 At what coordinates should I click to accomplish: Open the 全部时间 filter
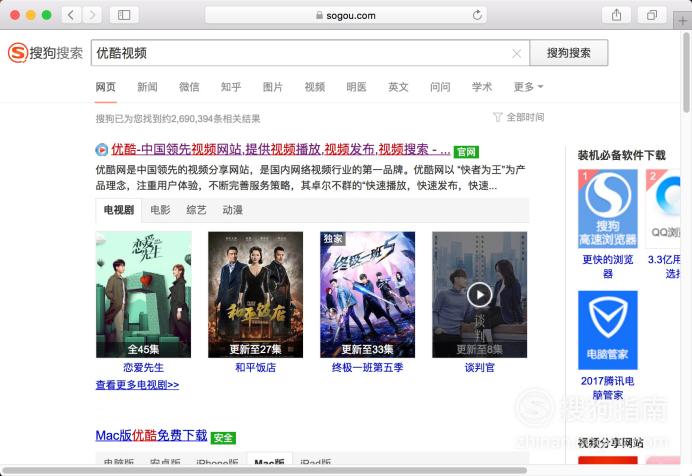pyautogui.click(x=519, y=117)
